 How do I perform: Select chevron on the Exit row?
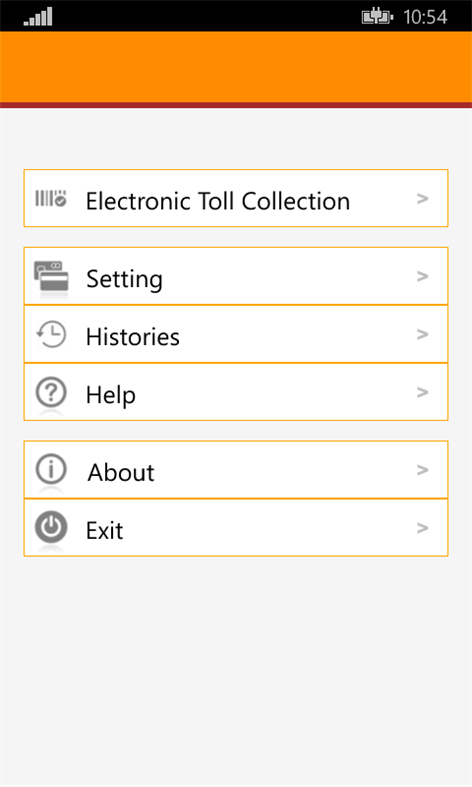pyautogui.click(x=422, y=528)
